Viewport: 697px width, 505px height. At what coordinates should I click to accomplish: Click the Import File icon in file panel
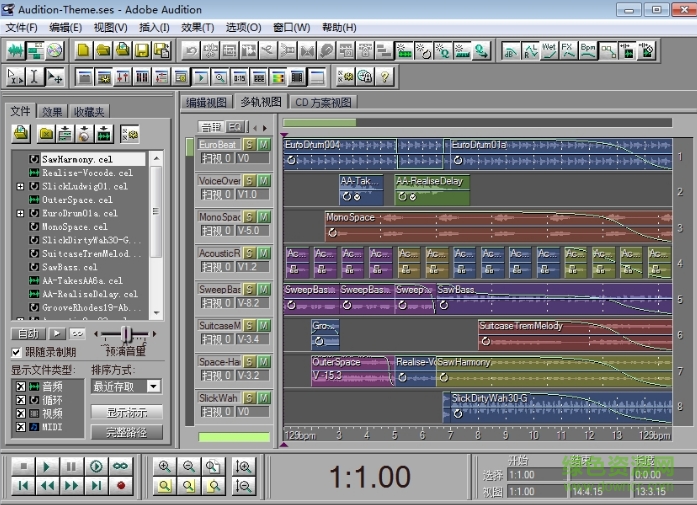21,134
